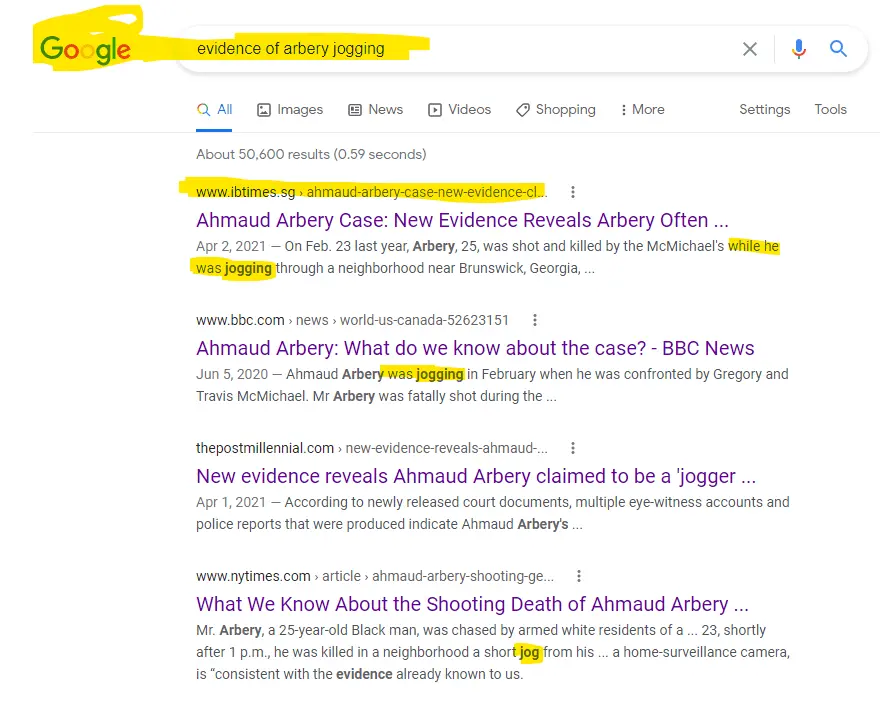Click the snippet date 'Apr 2, 2021'
The image size is (880, 706).
pyautogui.click(x=231, y=246)
